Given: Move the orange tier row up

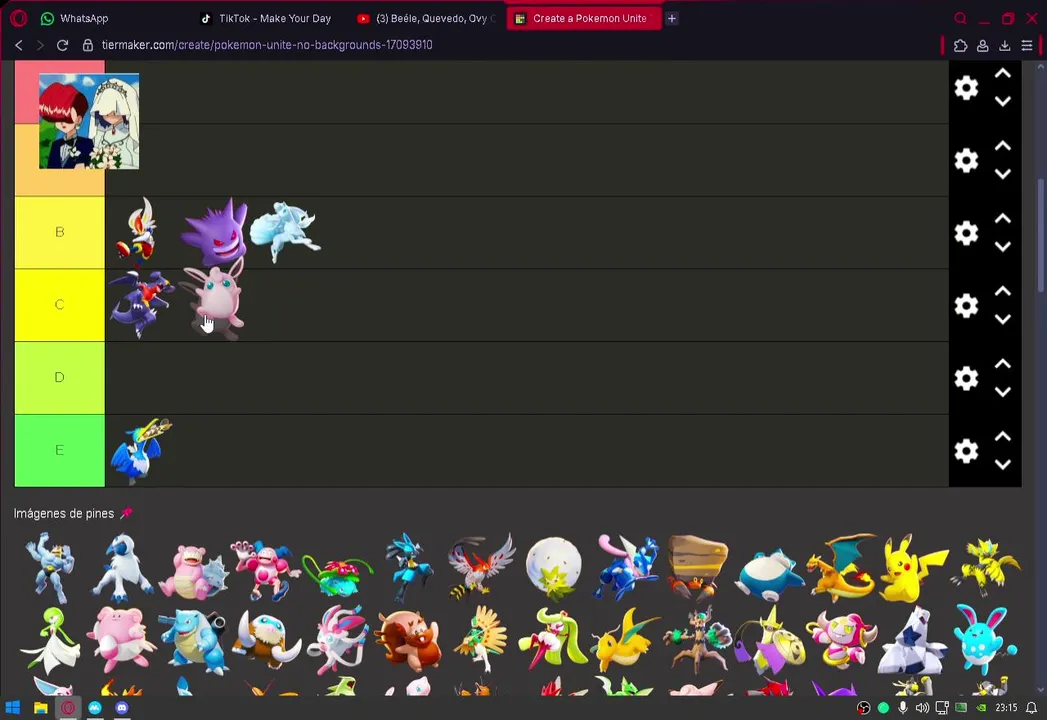Looking at the screenshot, I should coord(1003,146).
